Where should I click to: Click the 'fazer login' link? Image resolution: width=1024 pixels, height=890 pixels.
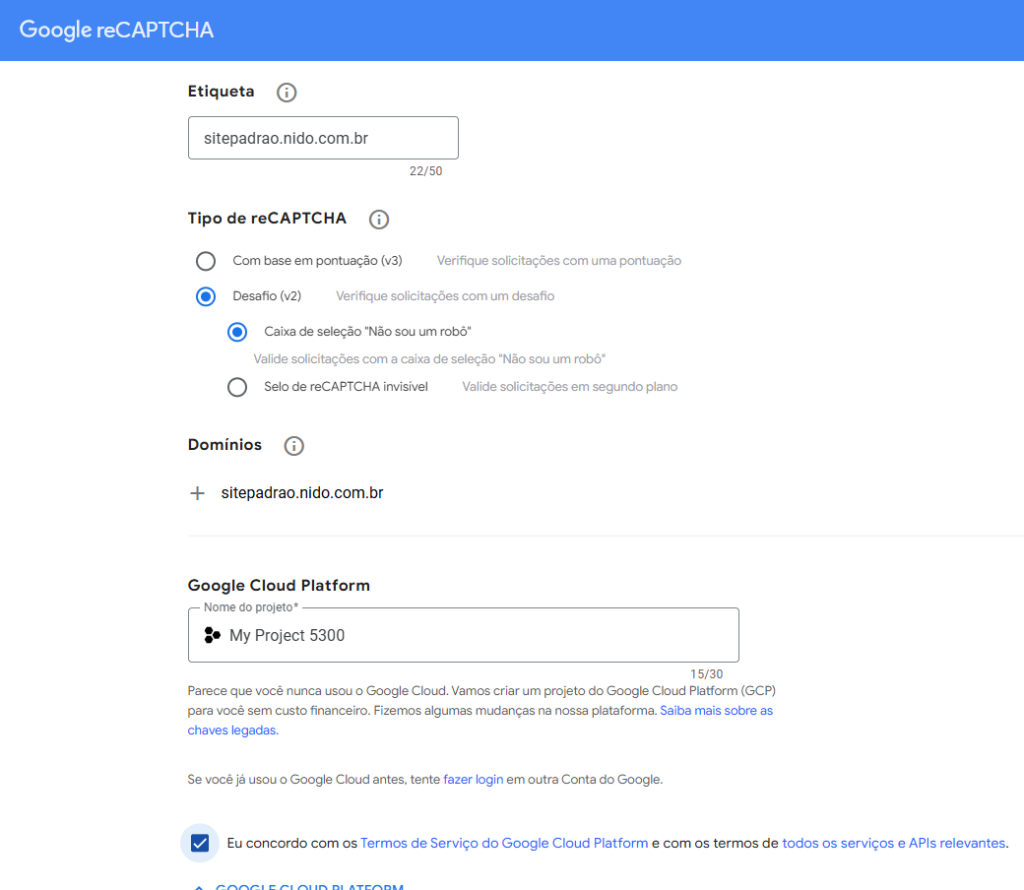tap(473, 779)
